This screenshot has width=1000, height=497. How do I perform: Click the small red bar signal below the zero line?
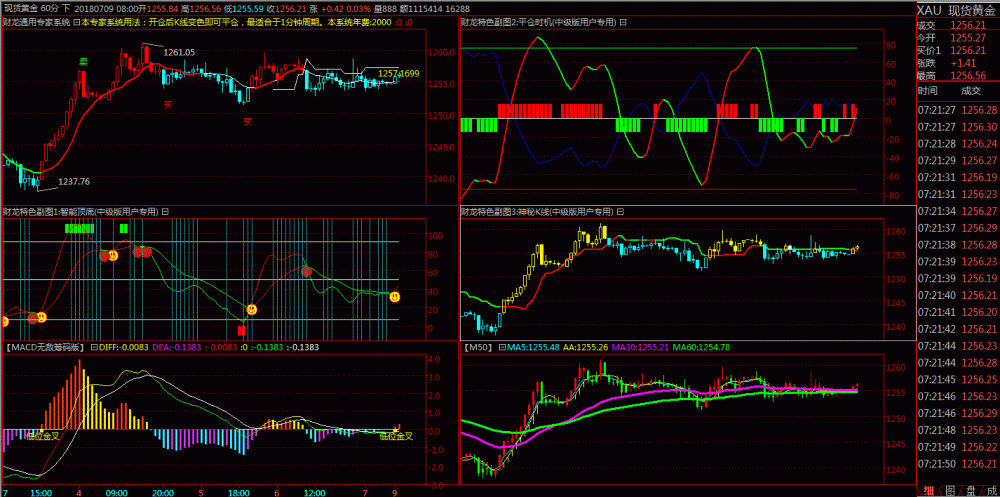click(x=242, y=330)
